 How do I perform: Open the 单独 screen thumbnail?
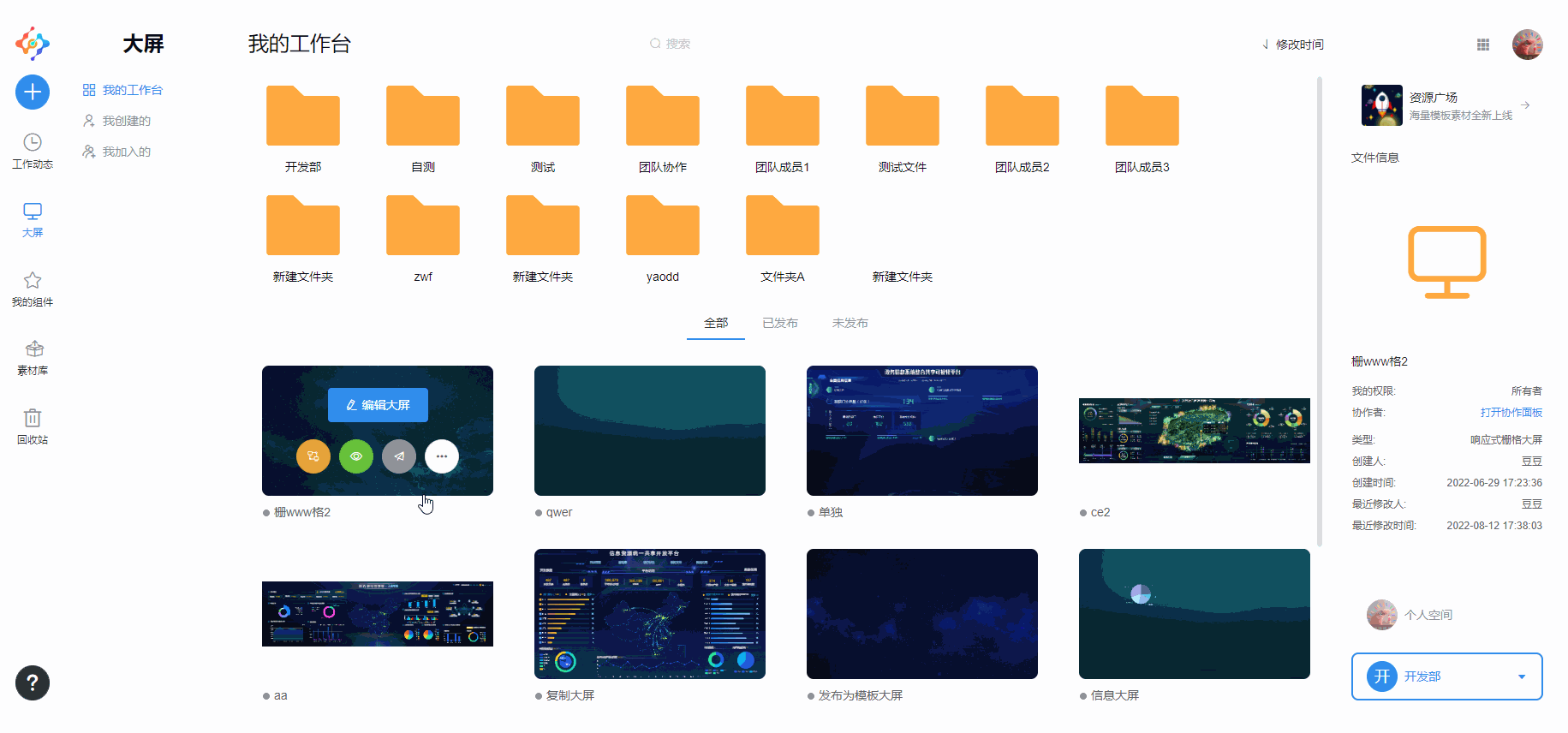coord(922,431)
